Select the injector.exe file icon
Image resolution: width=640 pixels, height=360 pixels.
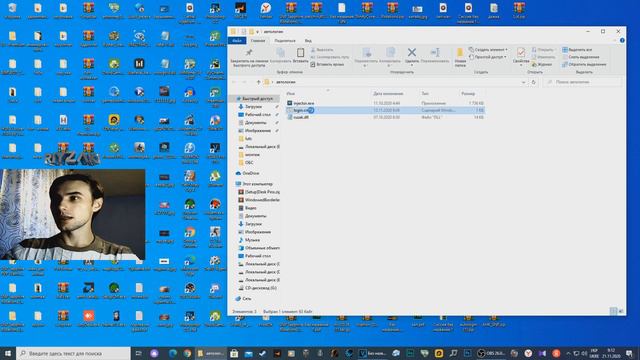pyautogui.click(x=289, y=103)
